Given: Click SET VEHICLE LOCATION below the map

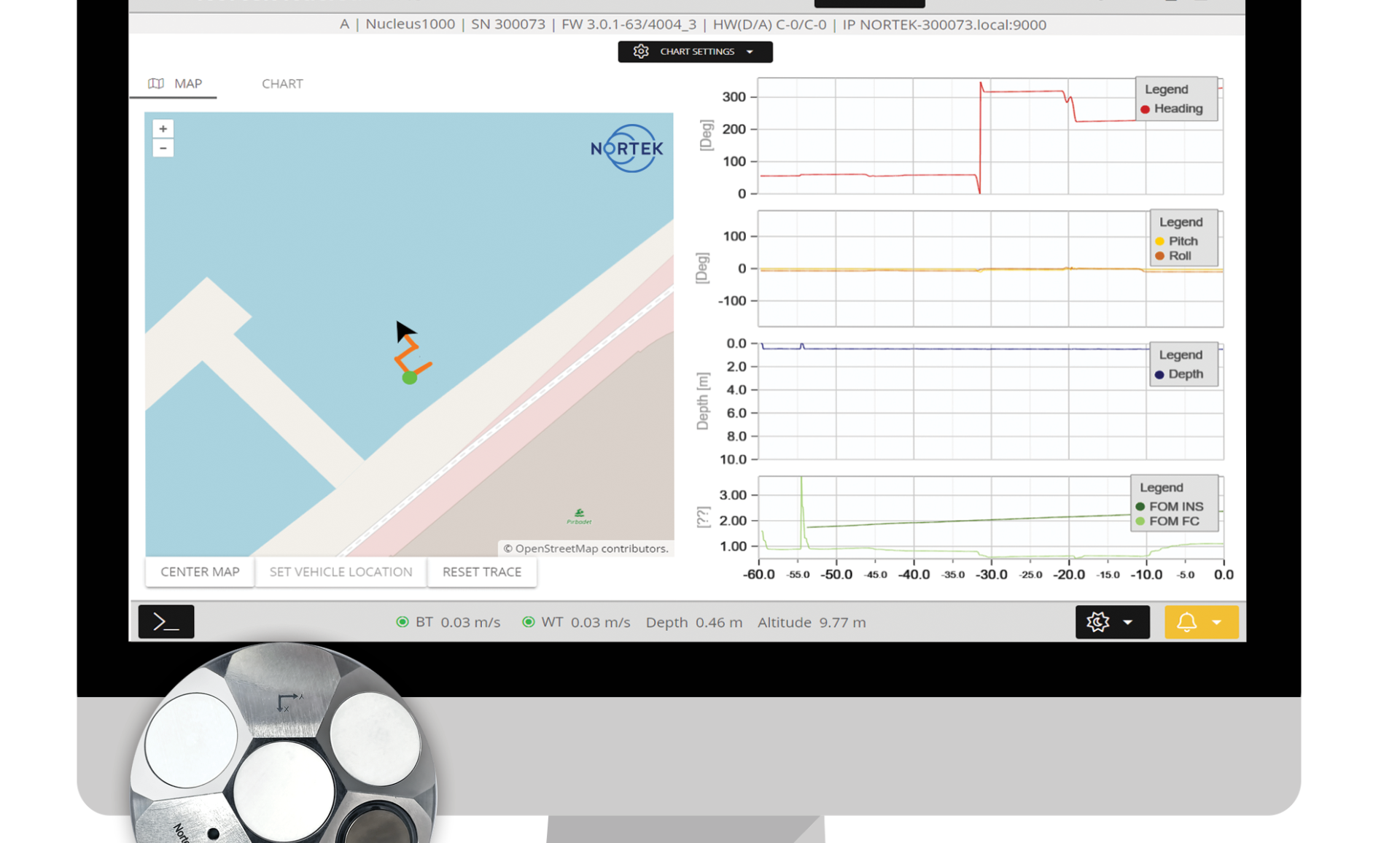Looking at the screenshot, I should tap(340, 572).
